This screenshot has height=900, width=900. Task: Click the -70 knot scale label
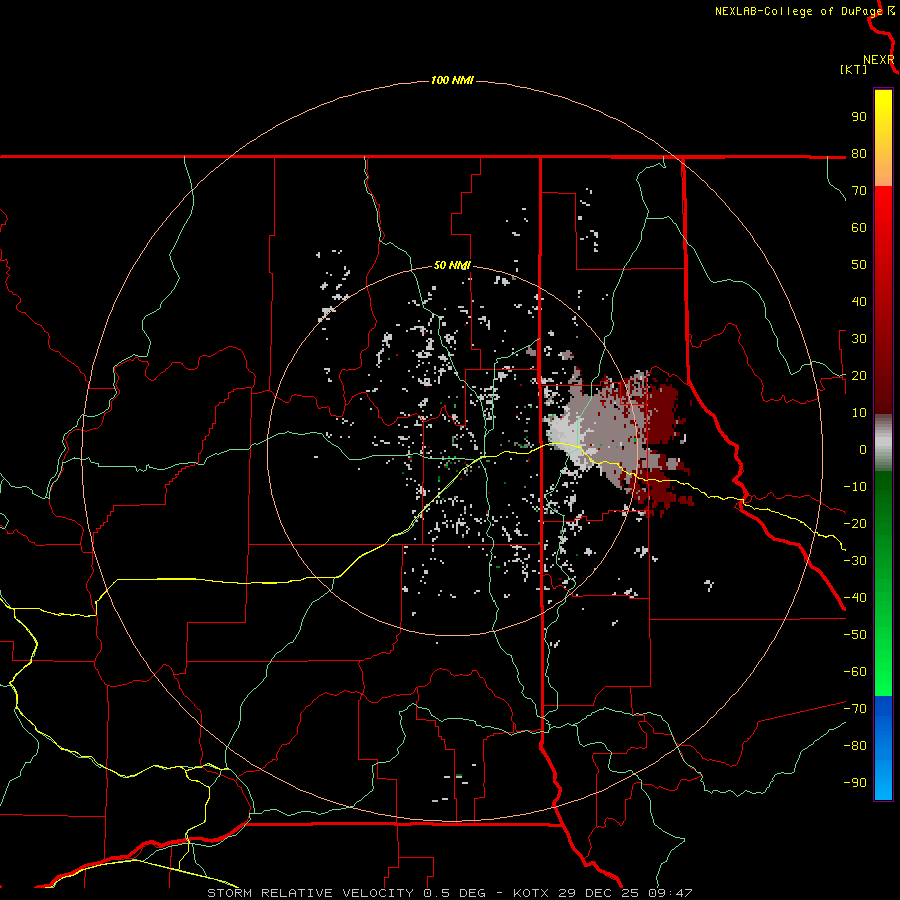tap(855, 709)
